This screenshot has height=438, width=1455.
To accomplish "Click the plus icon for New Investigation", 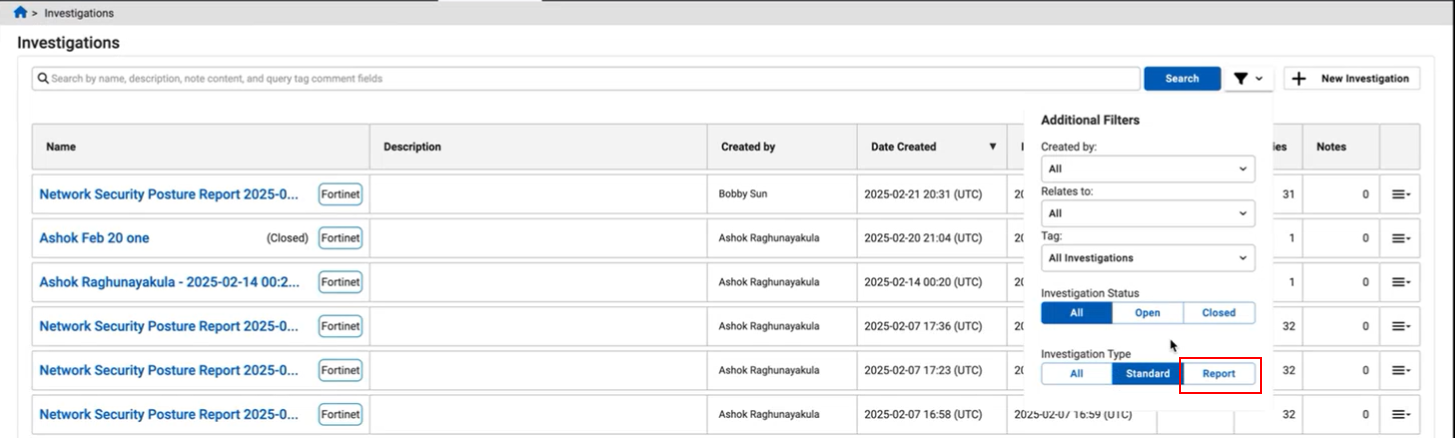I will [x=1299, y=79].
